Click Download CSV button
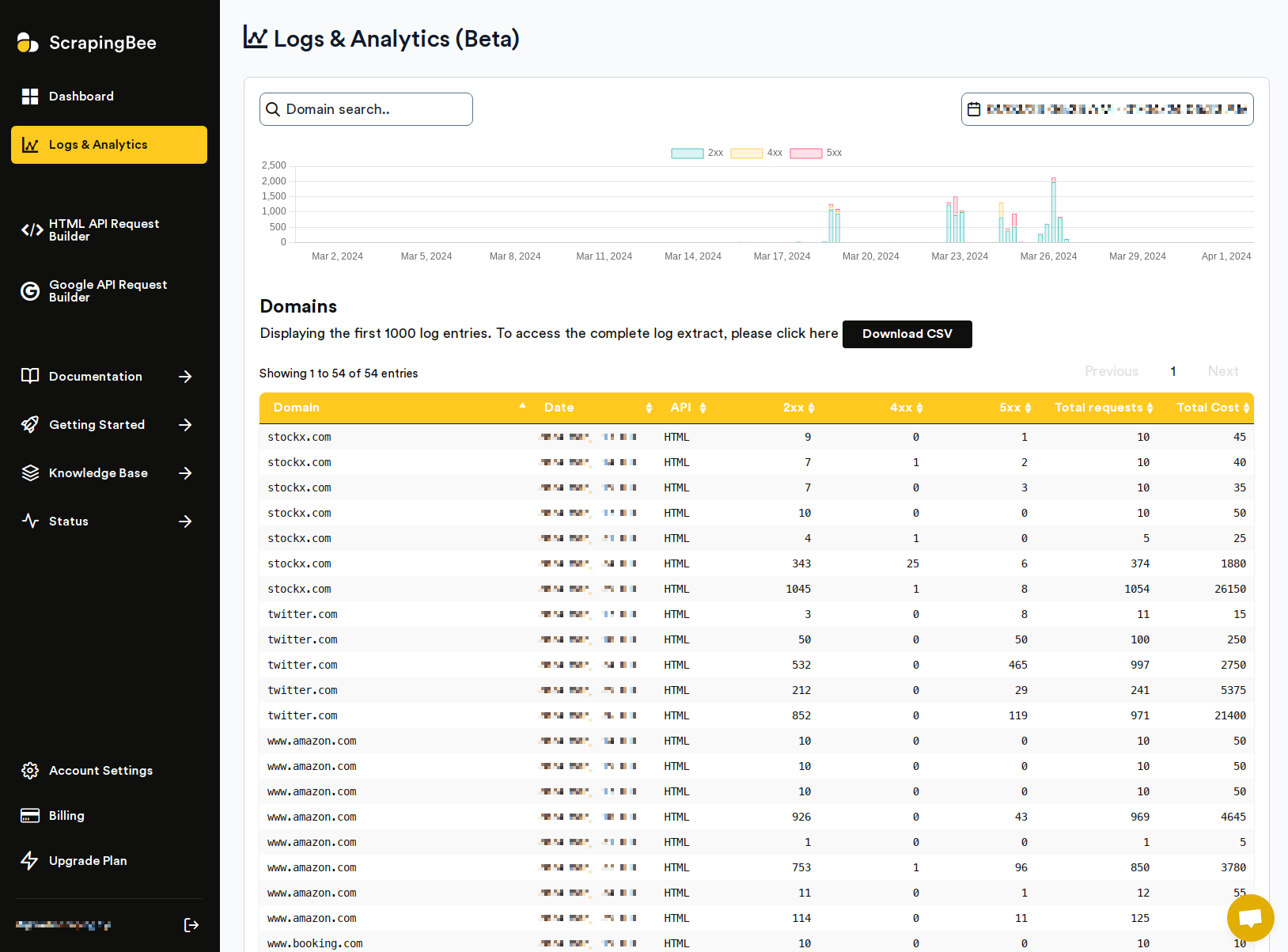This screenshot has height=952, width=1288. [x=907, y=334]
